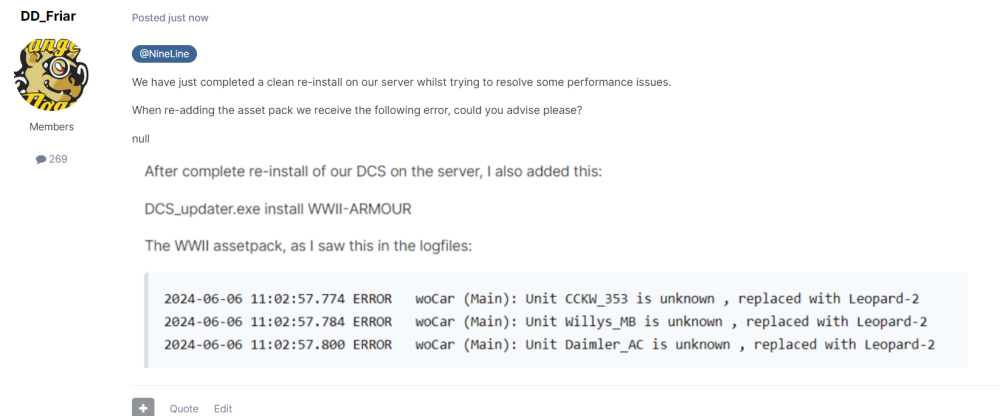Click the clean re-install sentence
This screenshot has width=1000, height=416.
400,82
